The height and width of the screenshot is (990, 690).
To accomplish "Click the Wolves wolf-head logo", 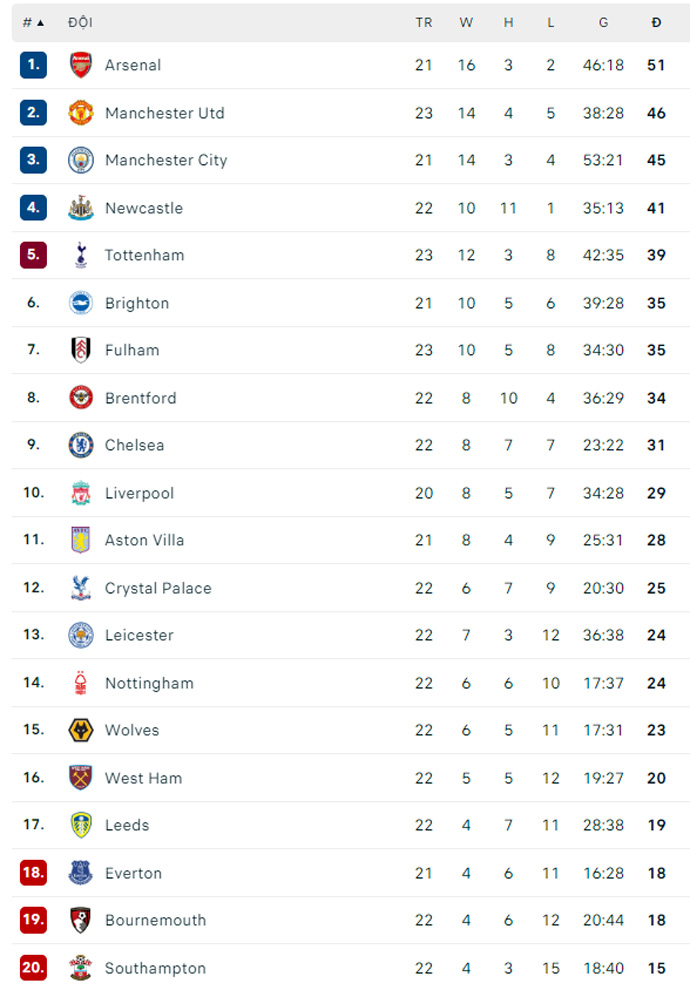I will pos(80,730).
